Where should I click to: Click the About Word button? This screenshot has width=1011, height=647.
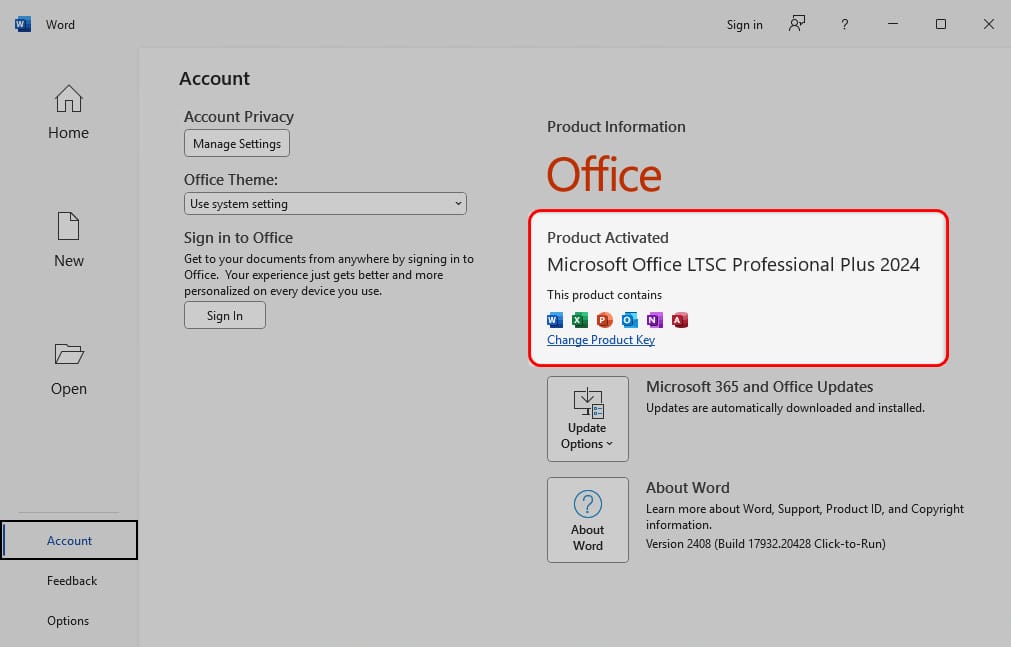[x=587, y=520]
